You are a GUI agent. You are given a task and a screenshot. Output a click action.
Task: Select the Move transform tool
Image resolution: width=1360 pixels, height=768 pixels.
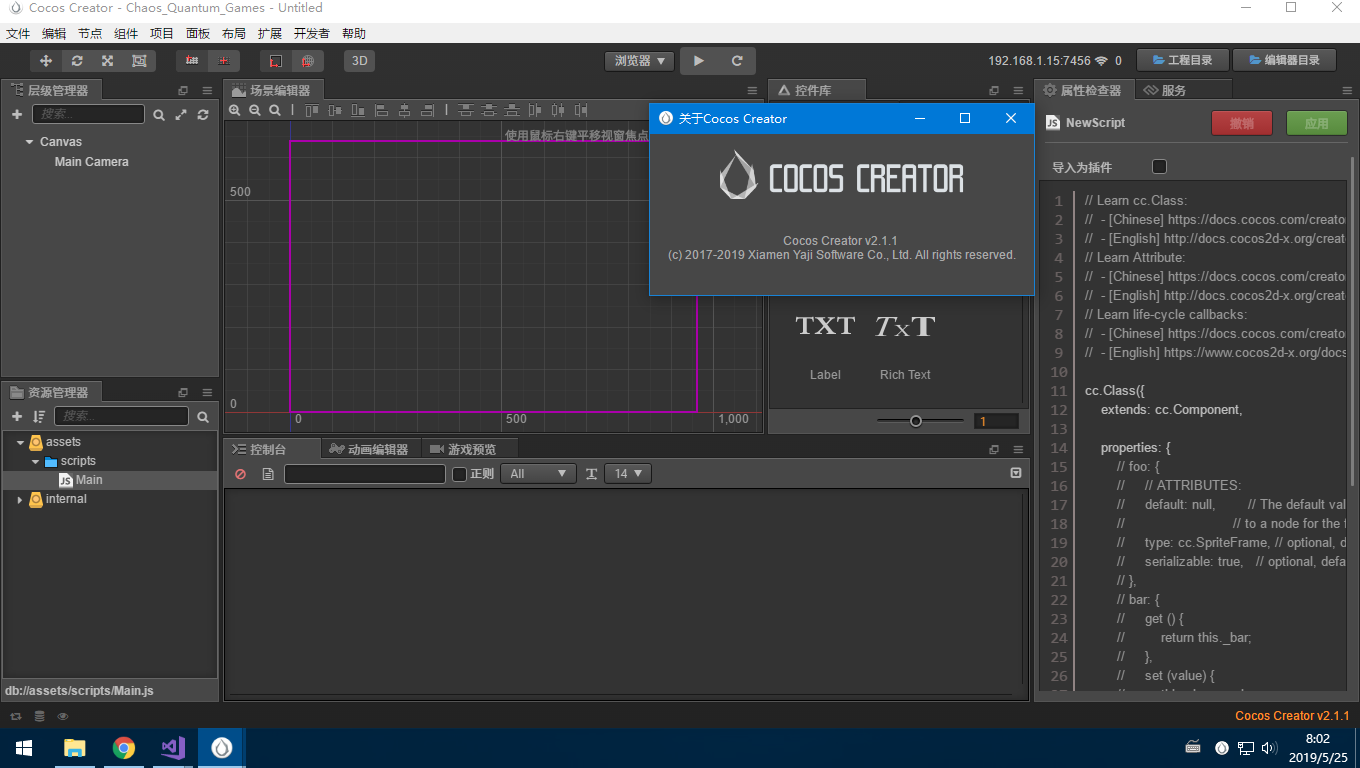coord(46,61)
